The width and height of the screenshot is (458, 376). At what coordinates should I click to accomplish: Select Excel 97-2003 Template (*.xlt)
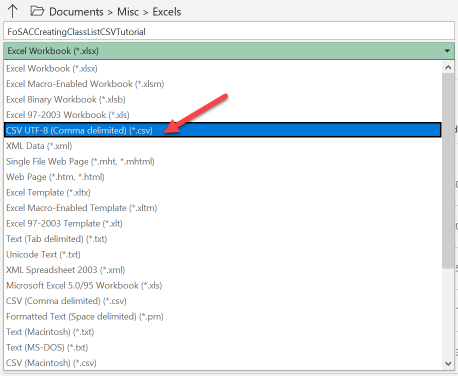(x=223, y=223)
